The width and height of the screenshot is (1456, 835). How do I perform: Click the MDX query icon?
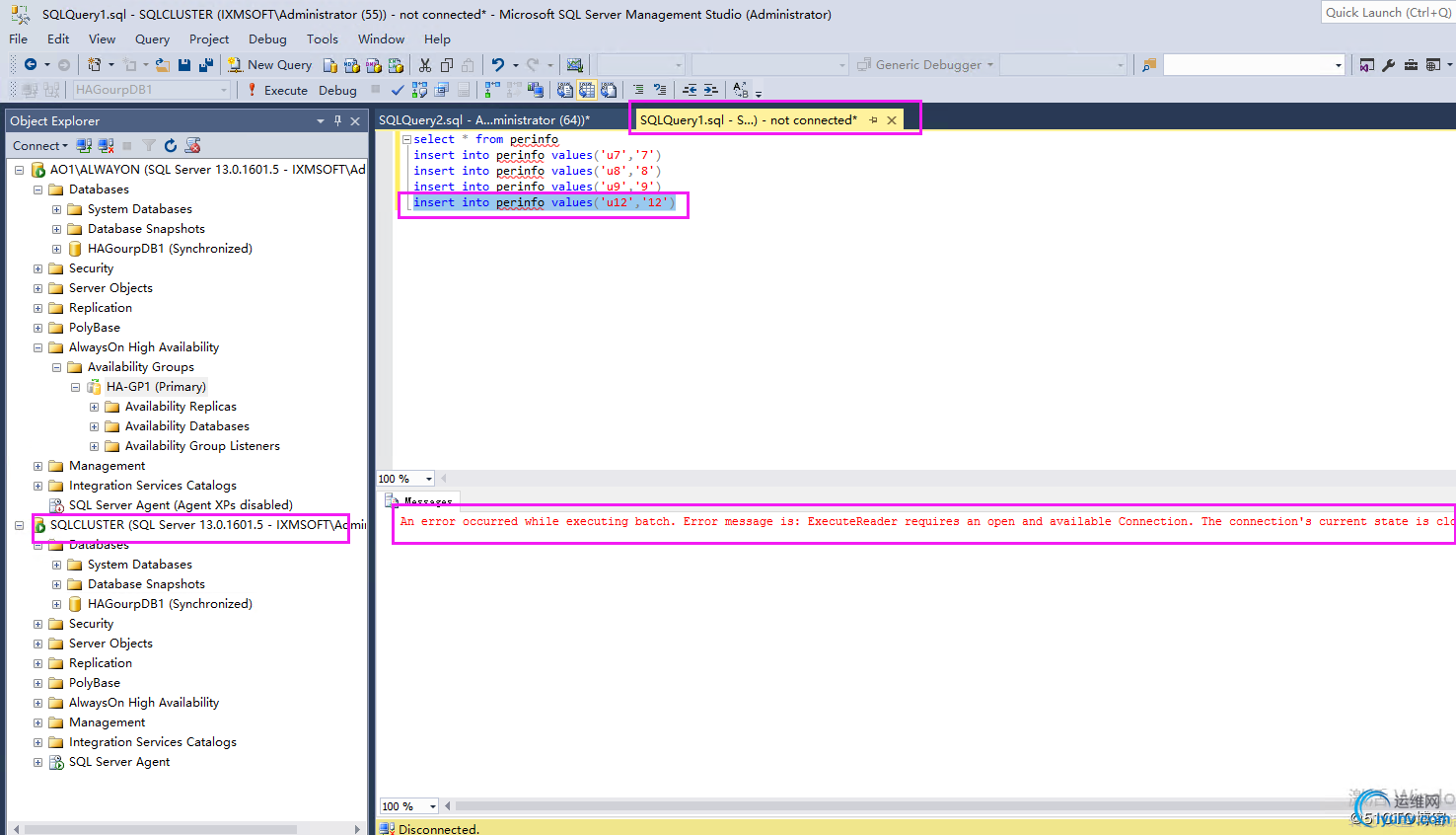coord(352,65)
